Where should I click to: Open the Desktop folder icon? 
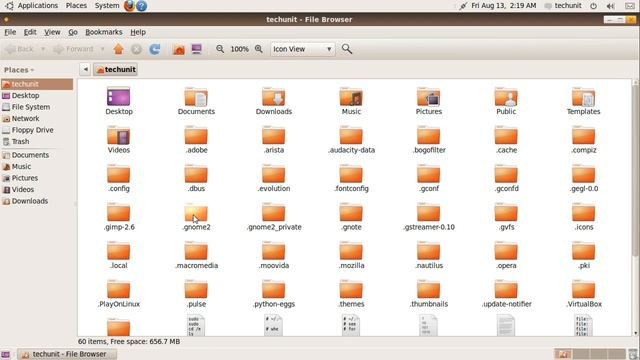(x=119, y=101)
